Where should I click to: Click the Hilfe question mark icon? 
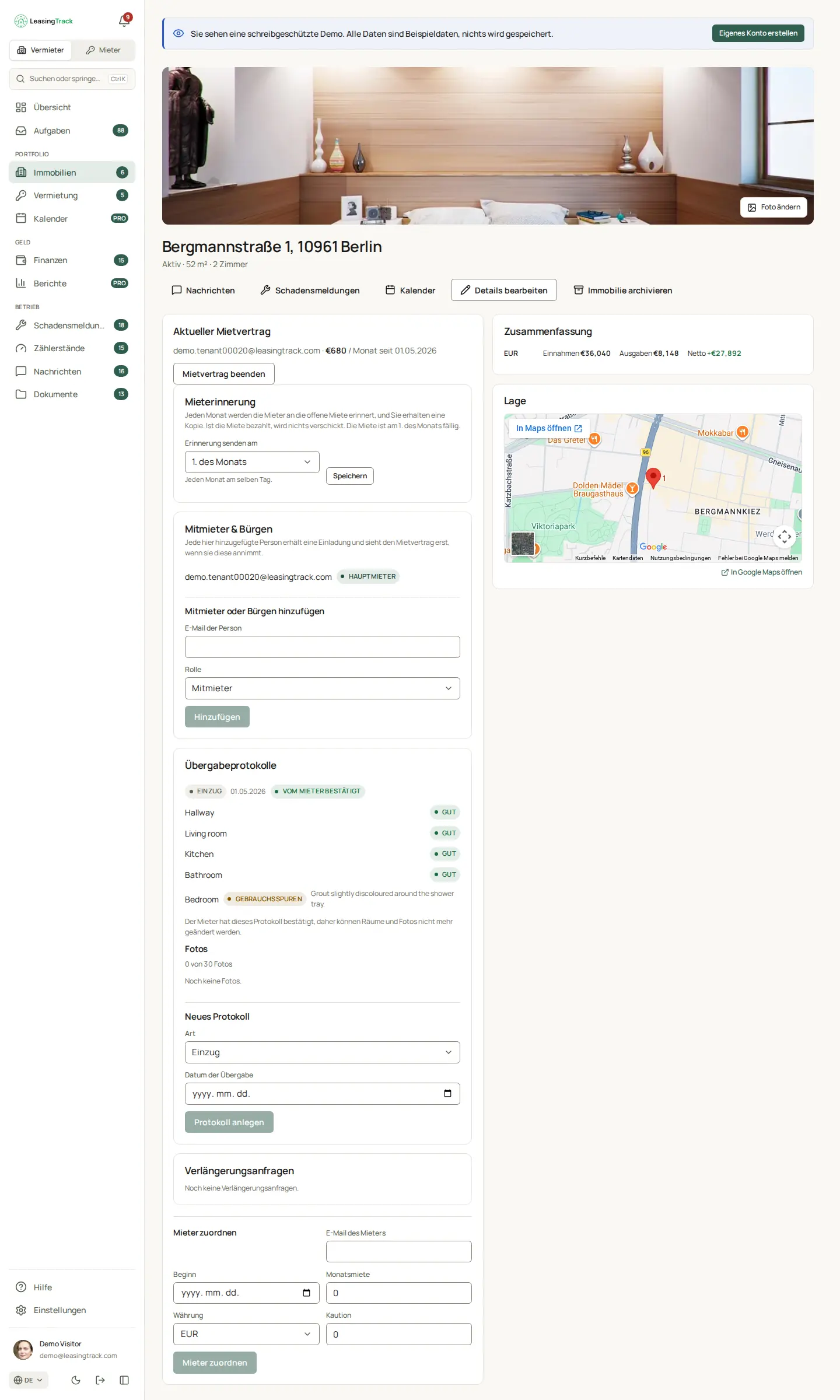point(21,1287)
